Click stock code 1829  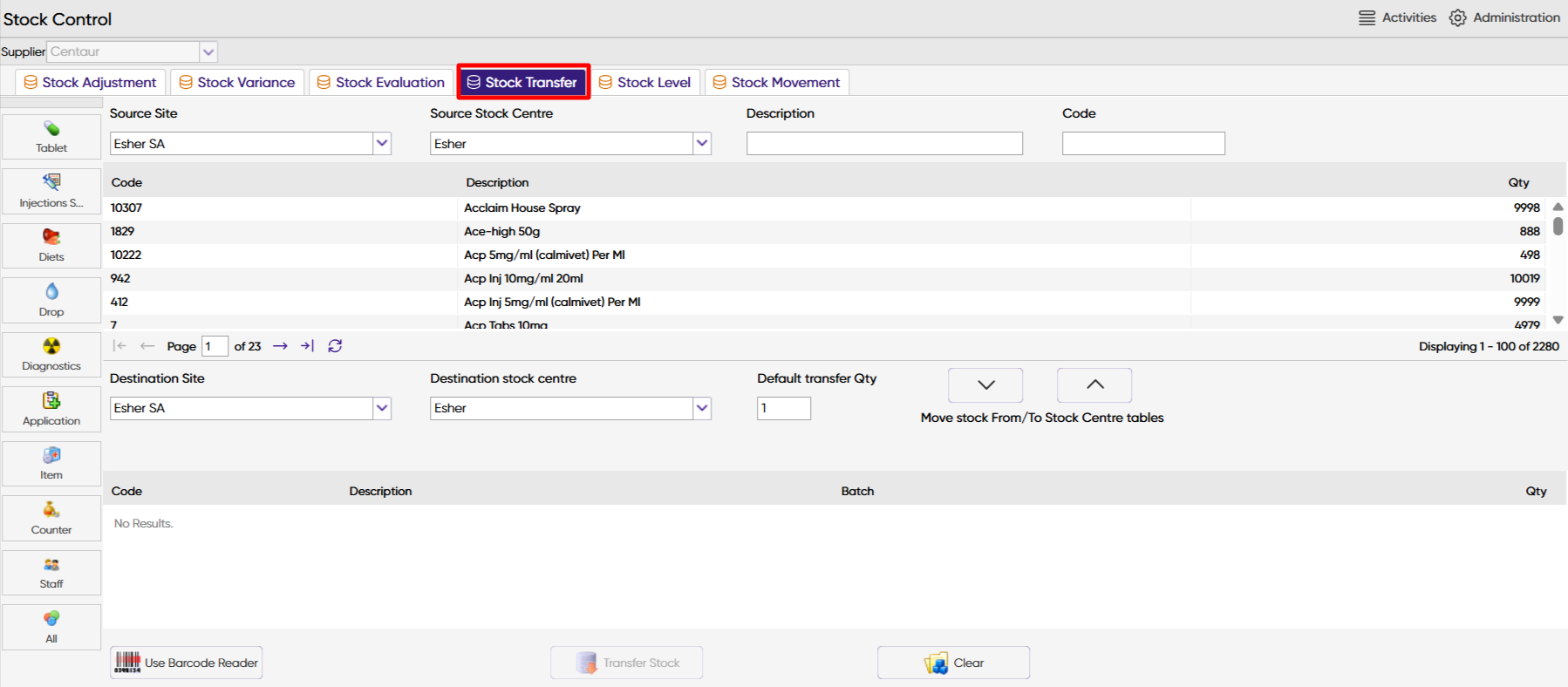(x=122, y=231)
